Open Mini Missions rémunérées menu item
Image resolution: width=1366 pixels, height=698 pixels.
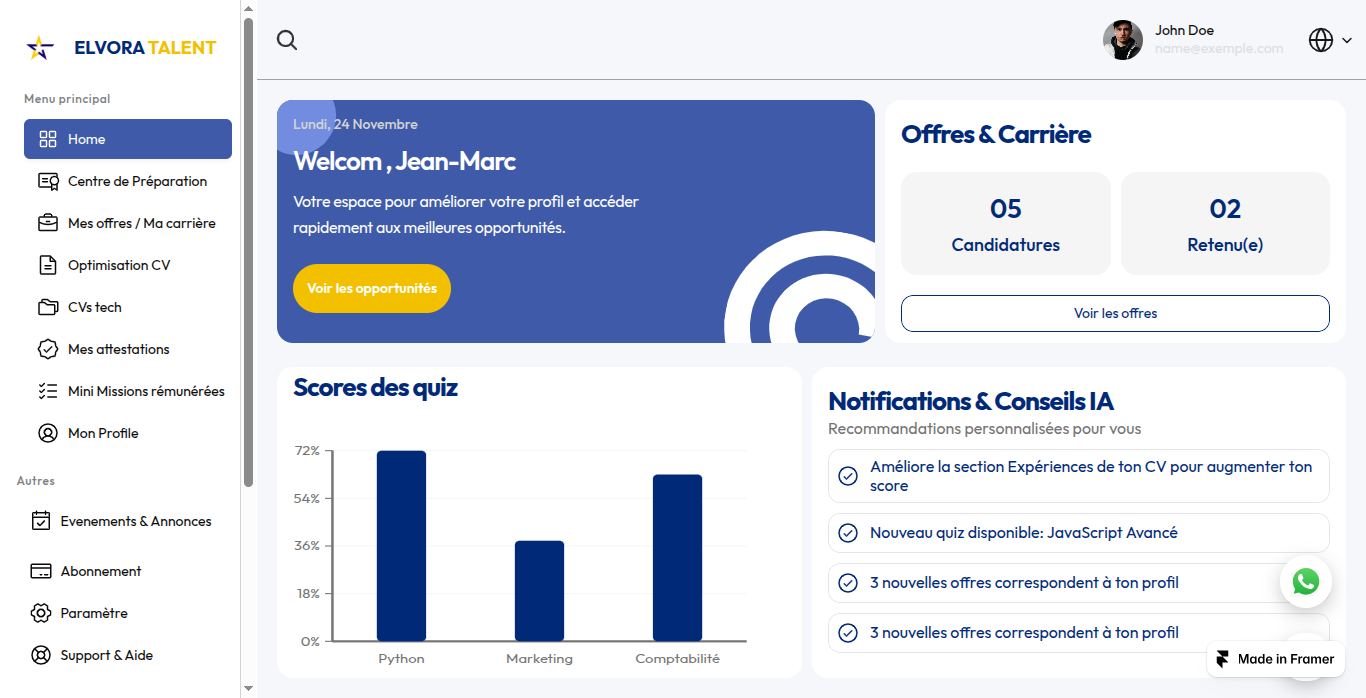point(146,391)
